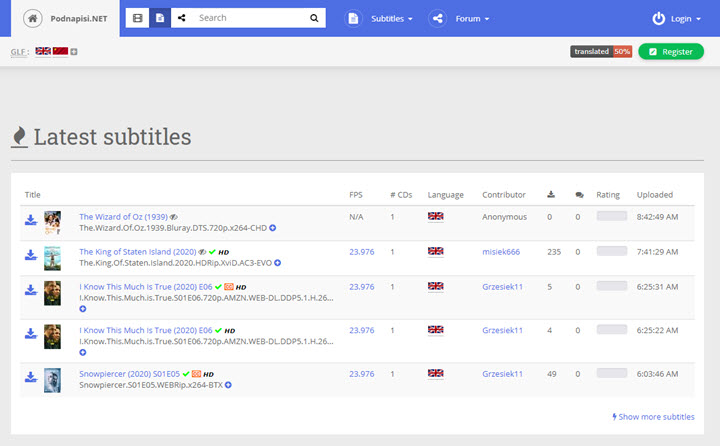Click the English flag in GLF filter
Image resolution: width=720 pixels, height=446 pixels.
point(43,51)
